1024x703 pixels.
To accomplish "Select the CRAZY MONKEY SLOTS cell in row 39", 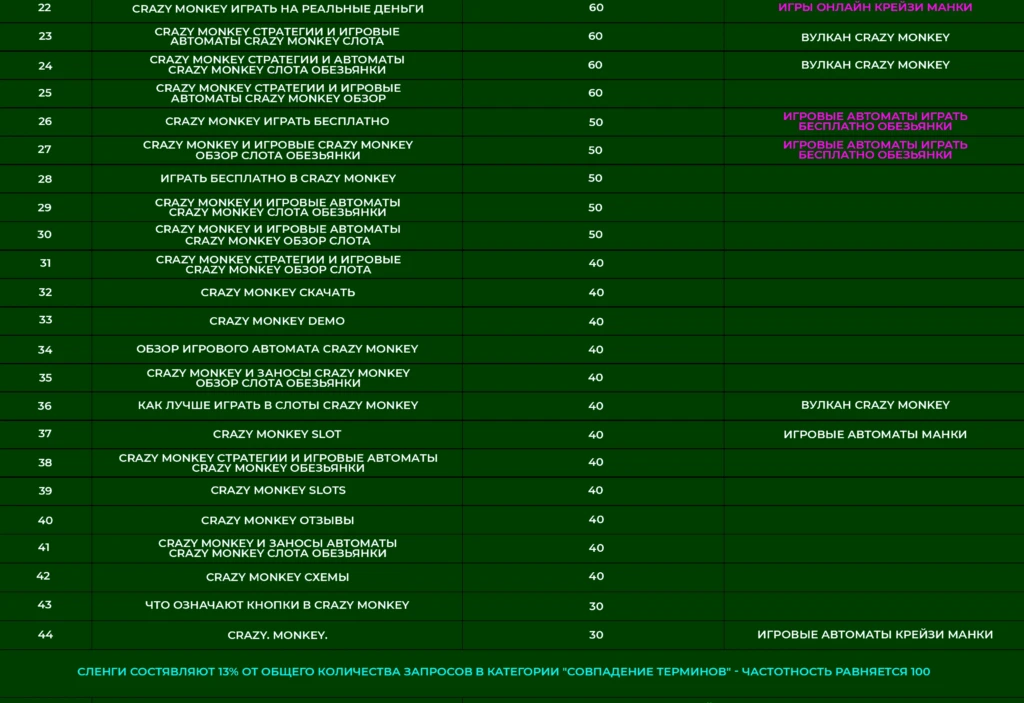I will coord(278,491).
